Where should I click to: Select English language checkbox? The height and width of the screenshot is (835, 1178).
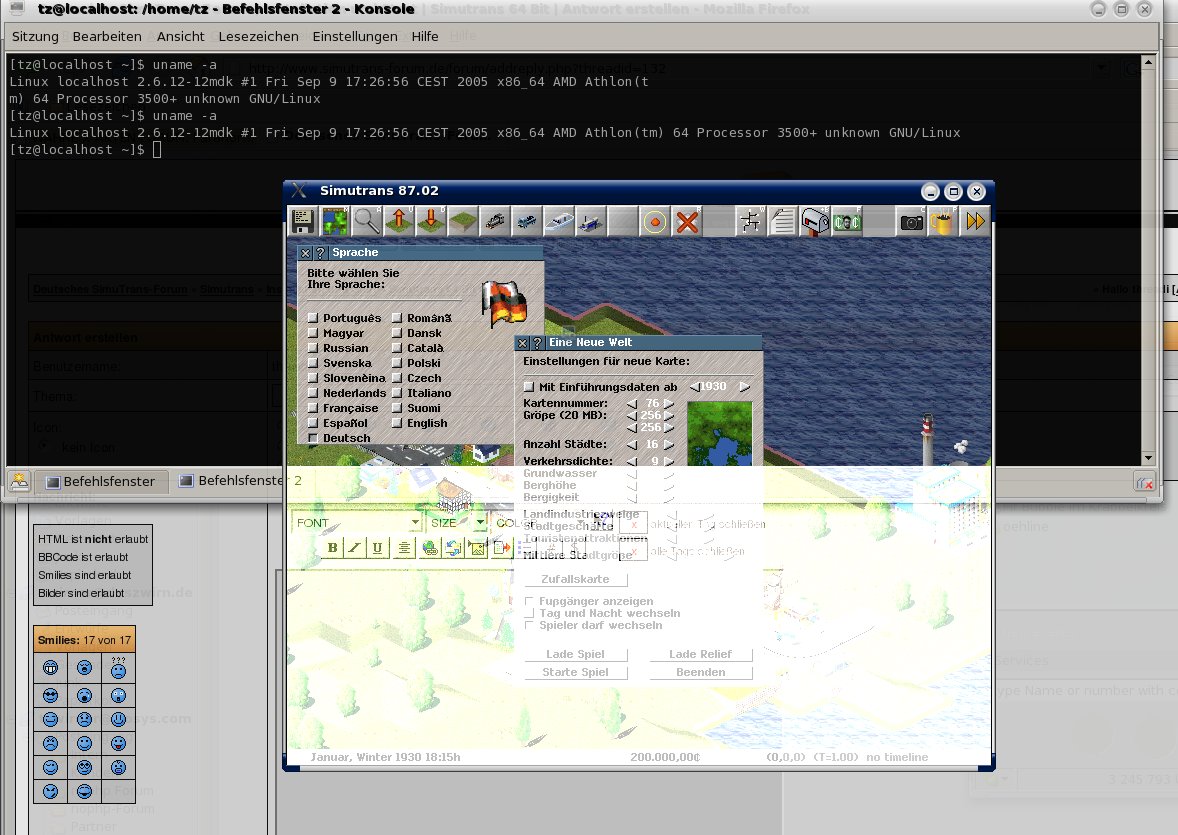397,423
